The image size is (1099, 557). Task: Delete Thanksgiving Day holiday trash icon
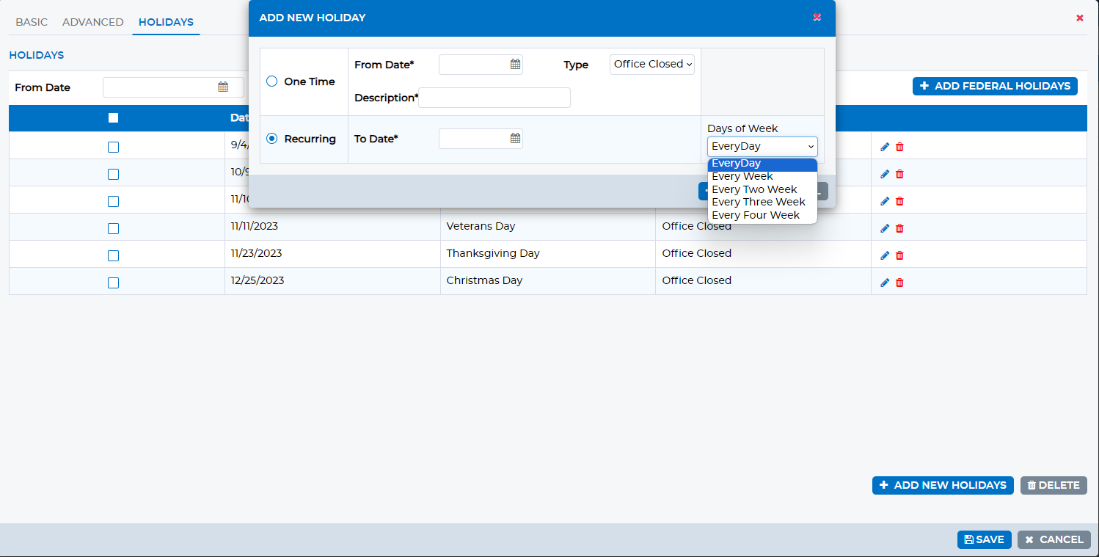pyautogui.click(x=900, y=256)
